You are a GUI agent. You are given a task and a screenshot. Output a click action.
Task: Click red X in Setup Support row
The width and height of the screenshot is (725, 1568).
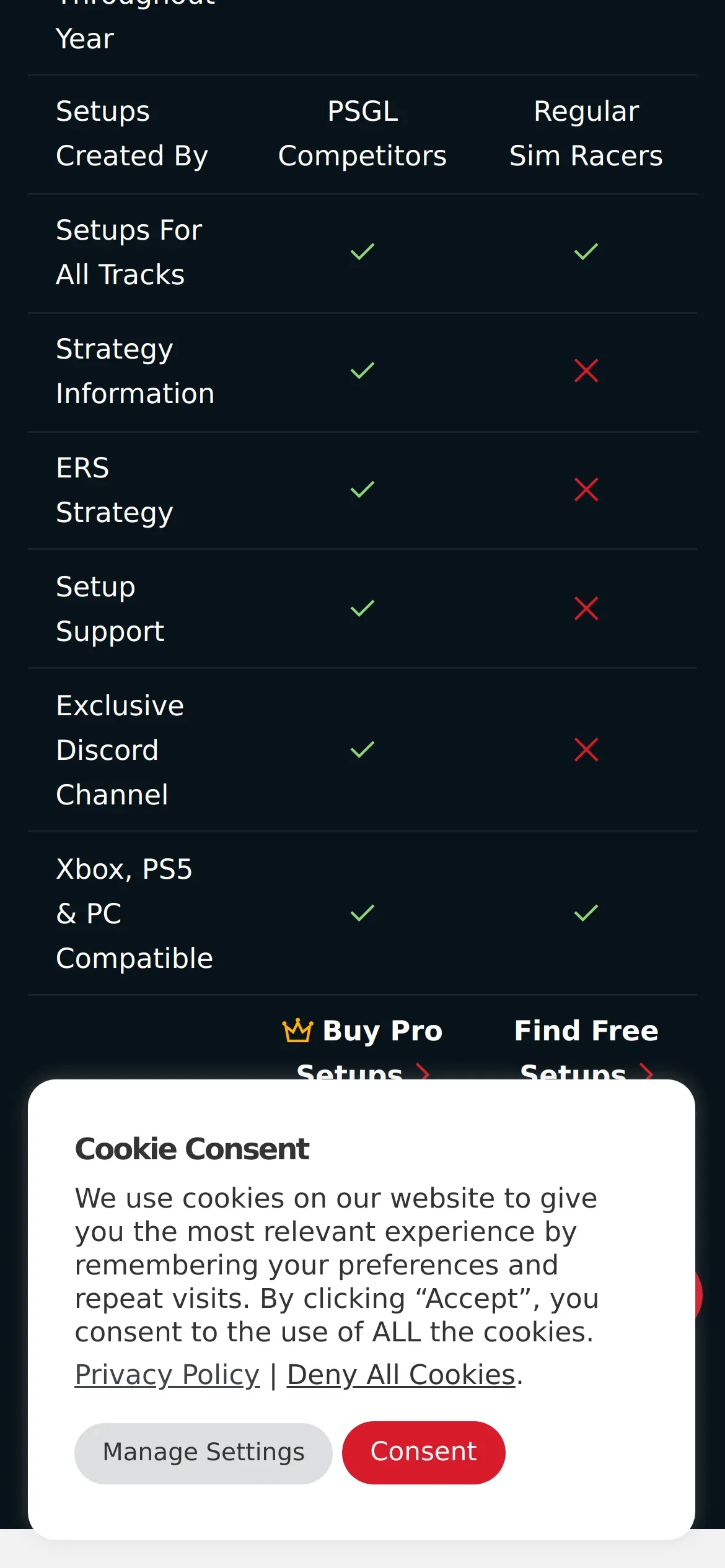coord(586,609)
